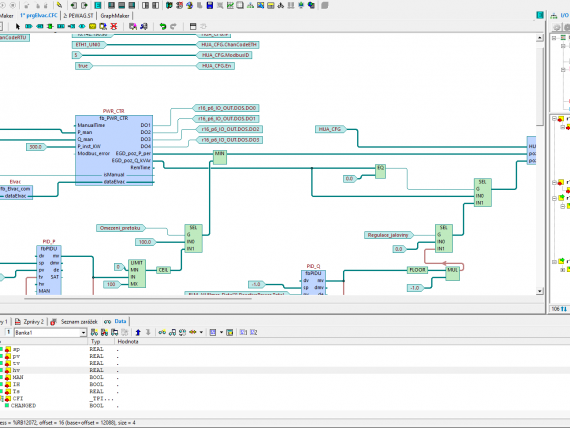Select the arrow pointer tool in CFC toolbar
The height and width of the screenshot is (428, 570).
(18, 26)
